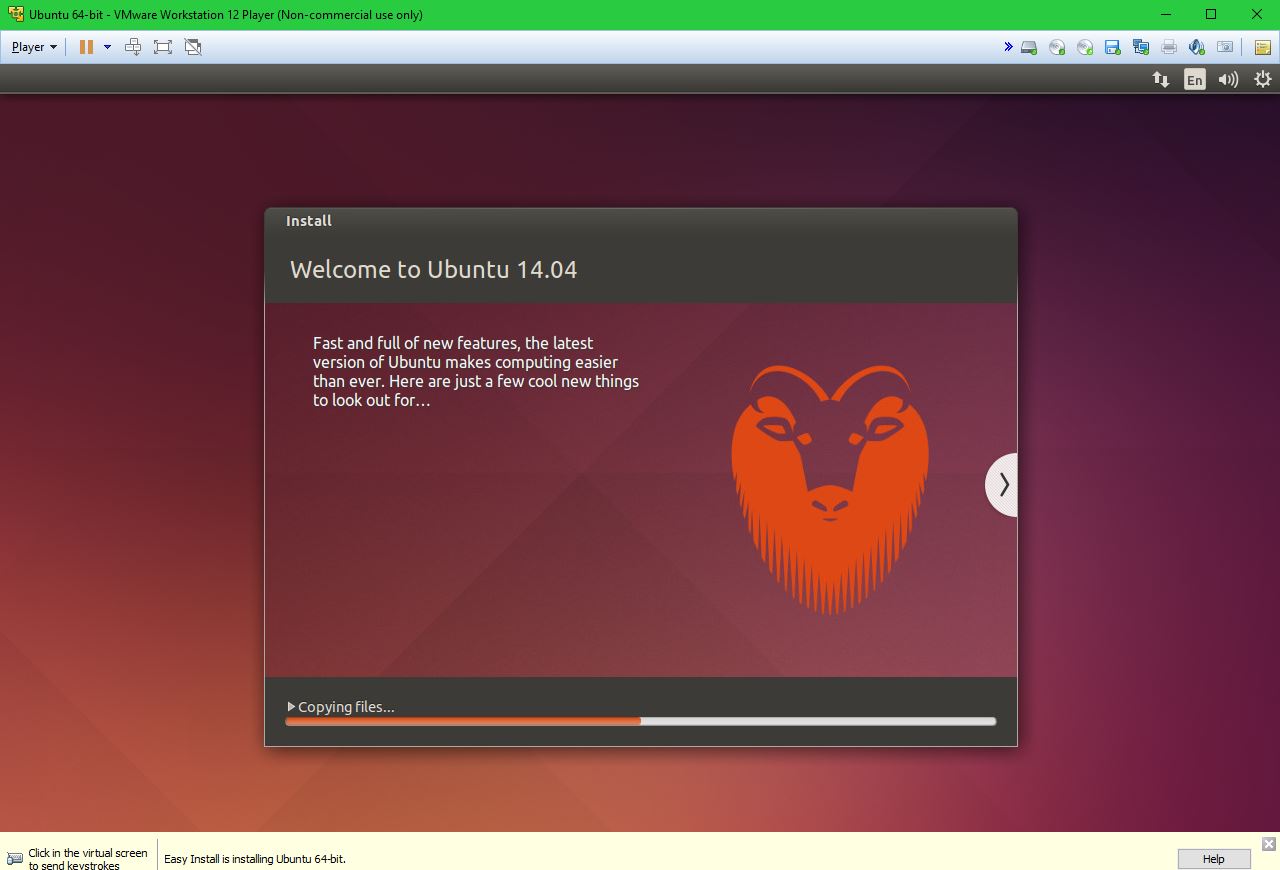Click the second CD/DVD drive icon

coord(1085,47)
